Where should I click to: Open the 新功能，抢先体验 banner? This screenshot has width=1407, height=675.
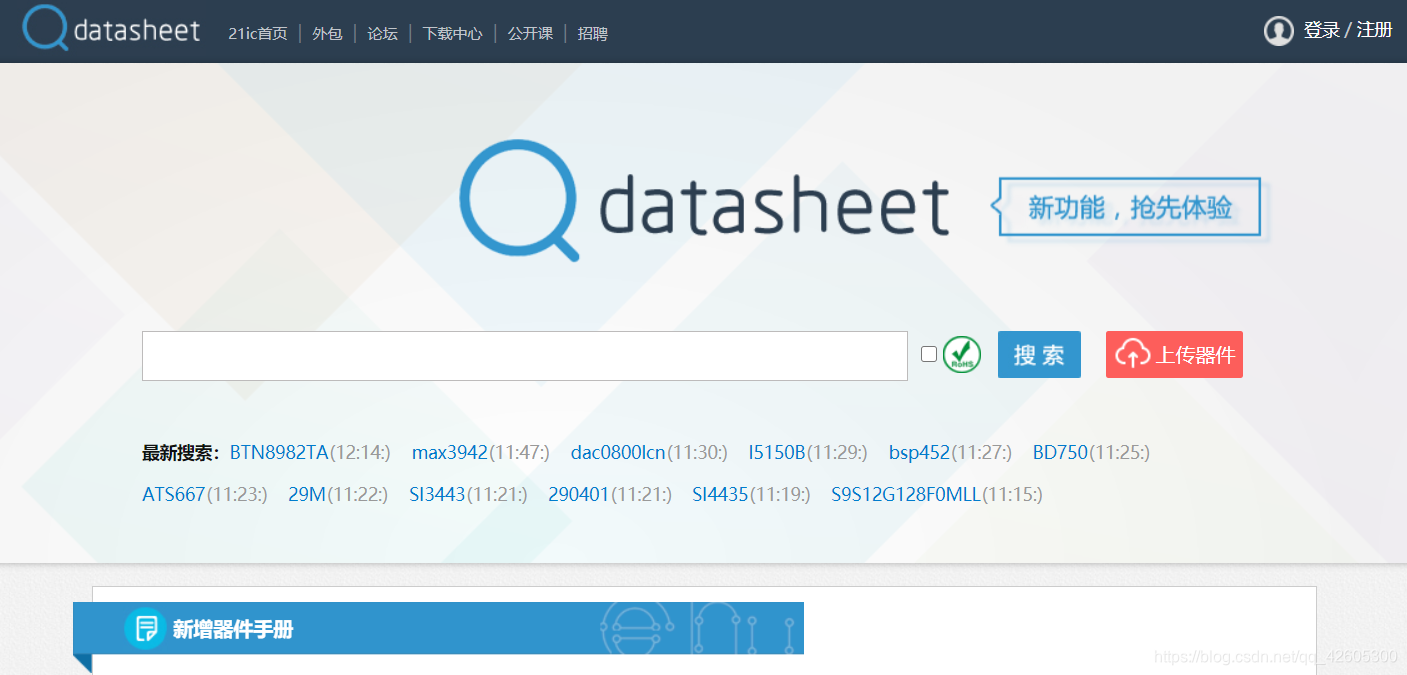tap(1129, 207)
